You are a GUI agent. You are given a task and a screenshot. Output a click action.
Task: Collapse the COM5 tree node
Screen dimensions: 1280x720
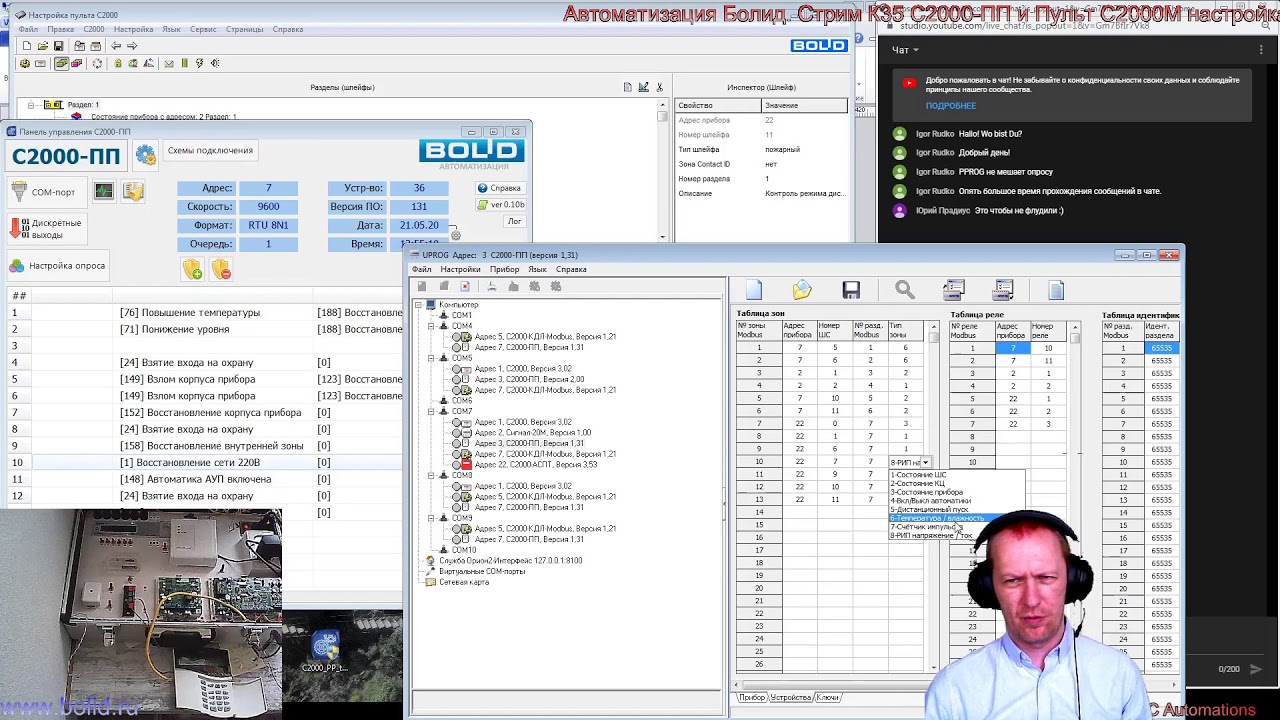click(x=431, y=358)
